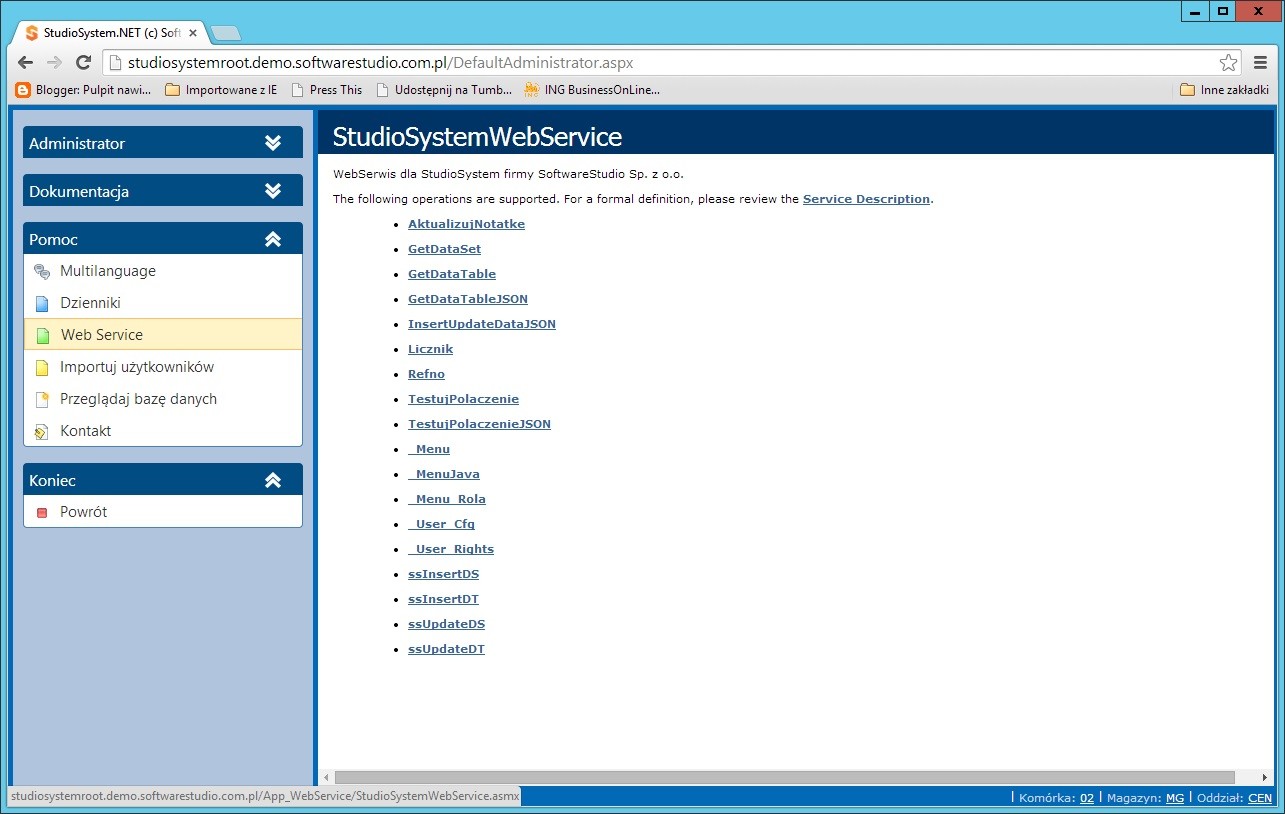The height and width of the screenshot is (814, 1285).
Task: Expand the Administrator panel chevron
Action: 273,143
